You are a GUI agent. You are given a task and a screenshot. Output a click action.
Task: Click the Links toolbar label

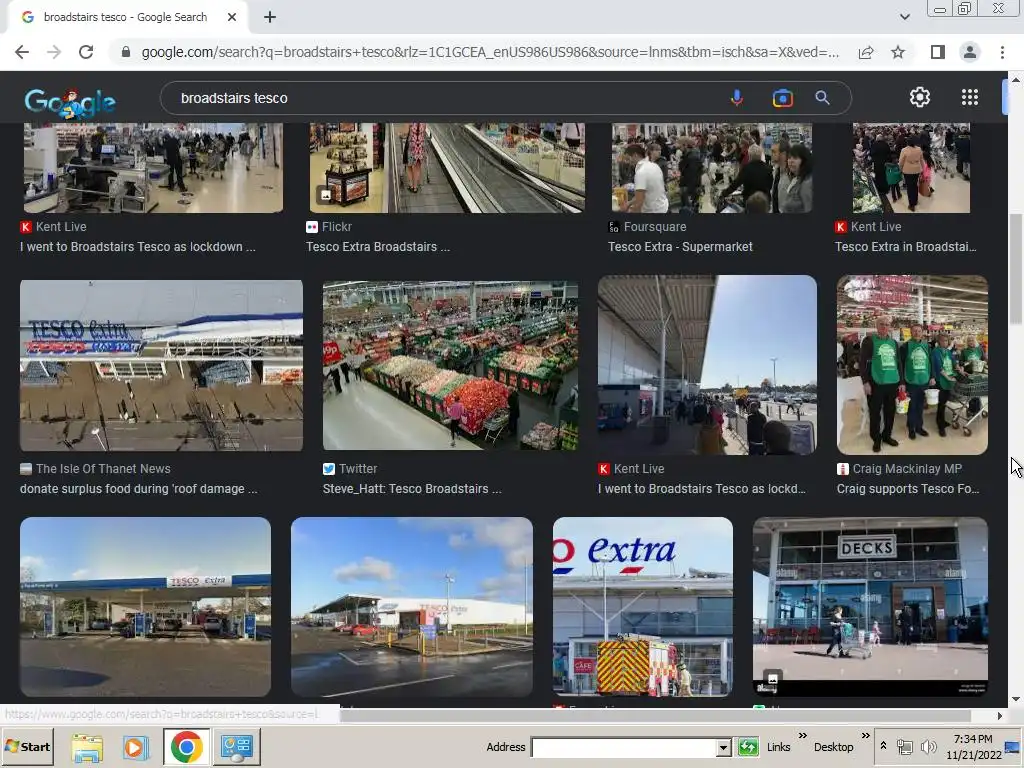tap(778, 747)
